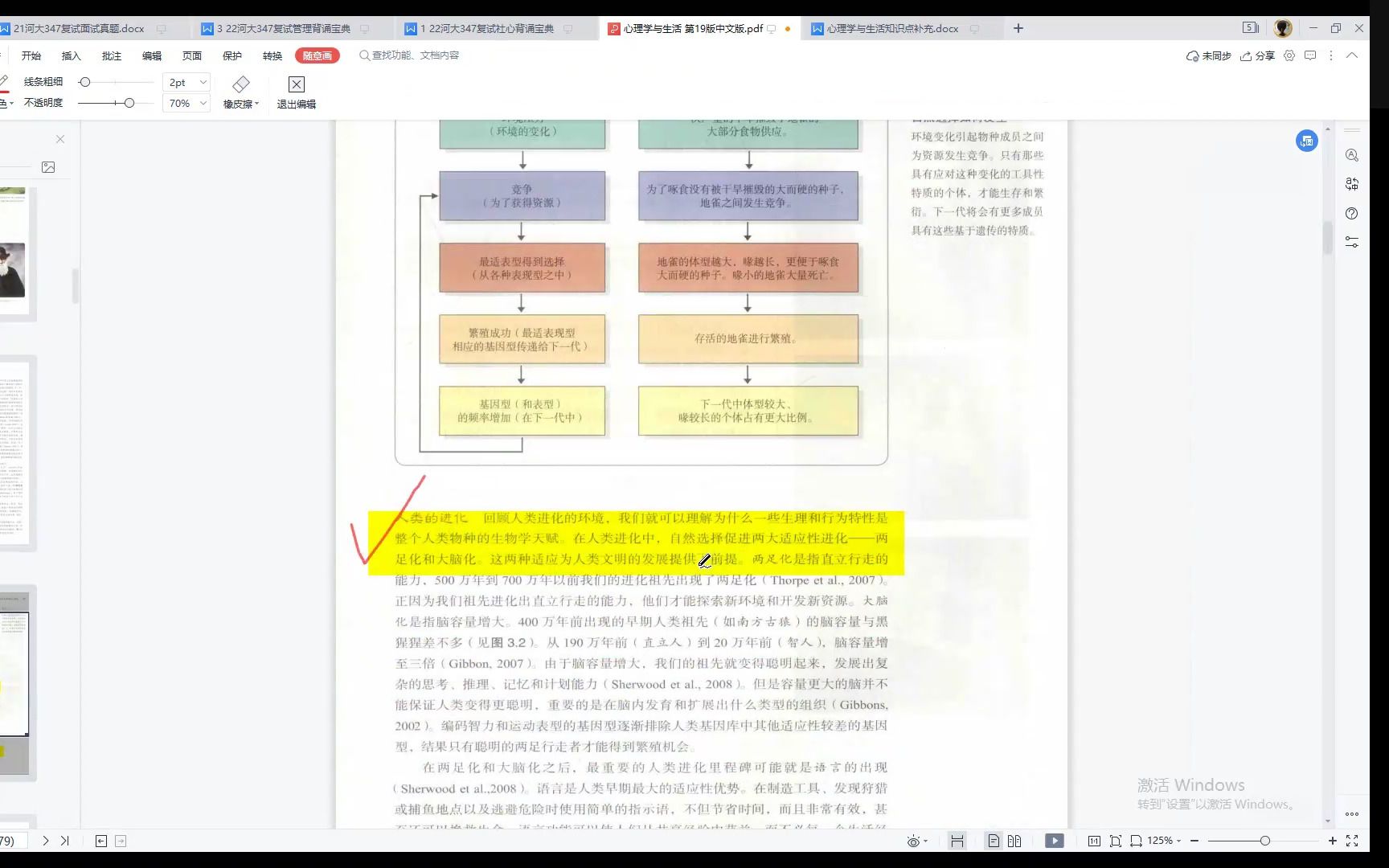The width and height of the screenshot is (1389, 868).
Task: Click the page number input box
Action: (13, 841)
